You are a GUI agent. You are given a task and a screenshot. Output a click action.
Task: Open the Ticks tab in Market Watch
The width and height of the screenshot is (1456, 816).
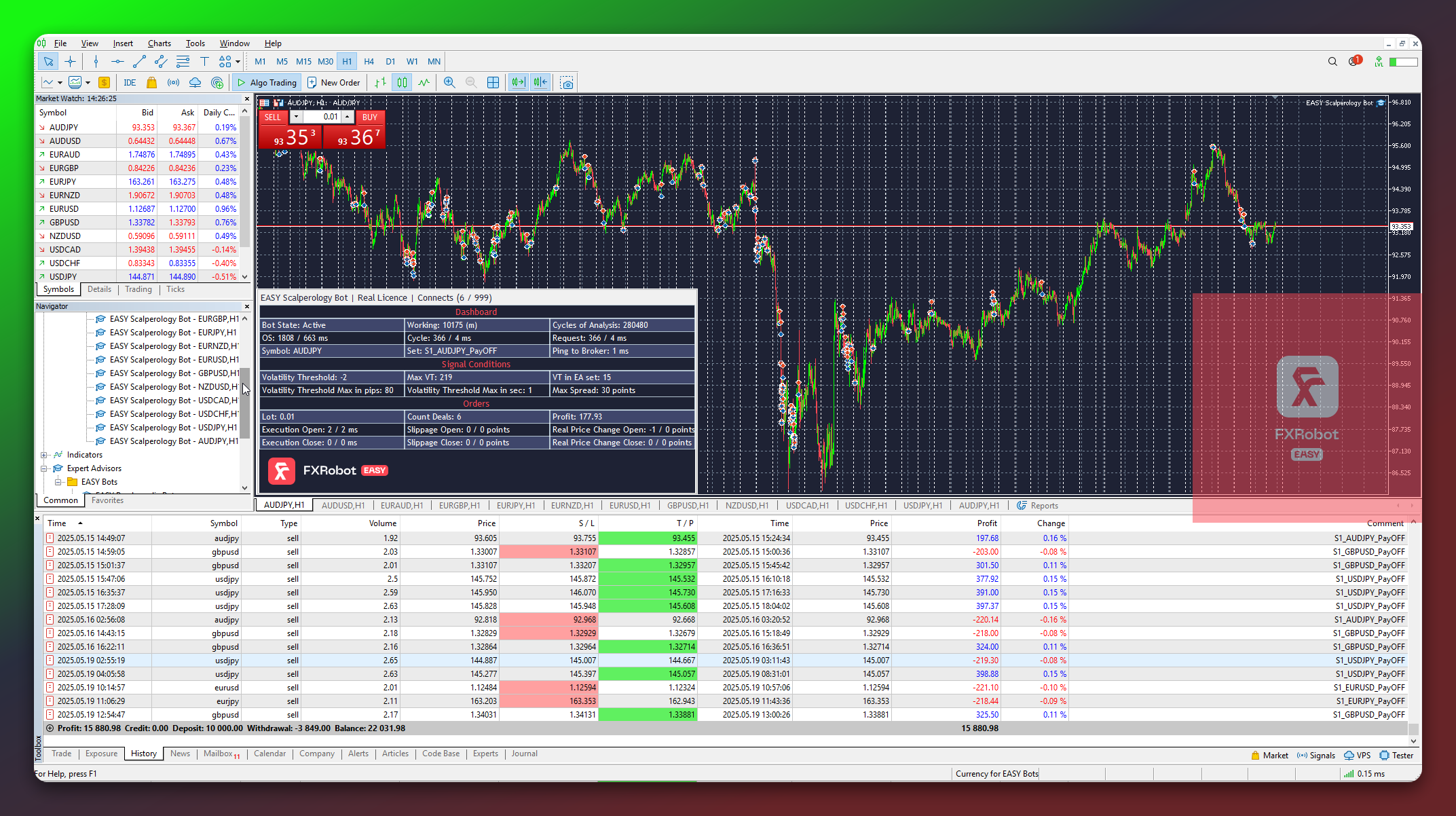tap(175, 289)
